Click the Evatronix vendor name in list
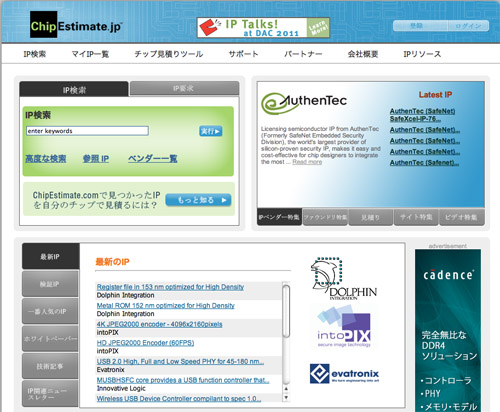This screenshot has width=500, height=412. click(x=110, y=370)
